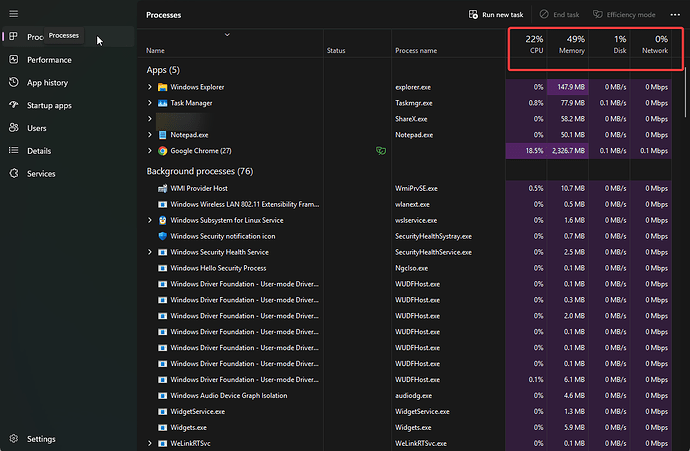Click the Linux penguin icon for WSL Service
690x451 pixels.
[x=162, y=220]
